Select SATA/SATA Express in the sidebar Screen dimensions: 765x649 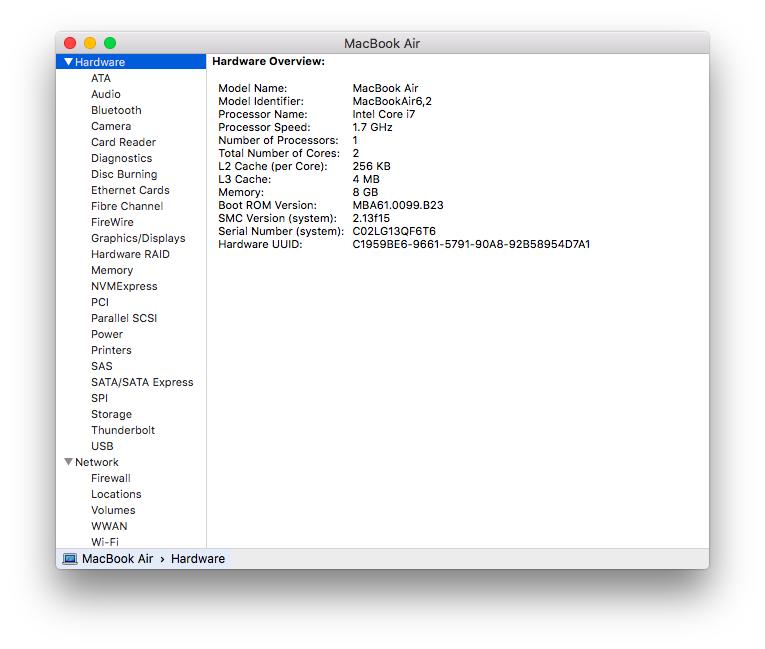142,382
